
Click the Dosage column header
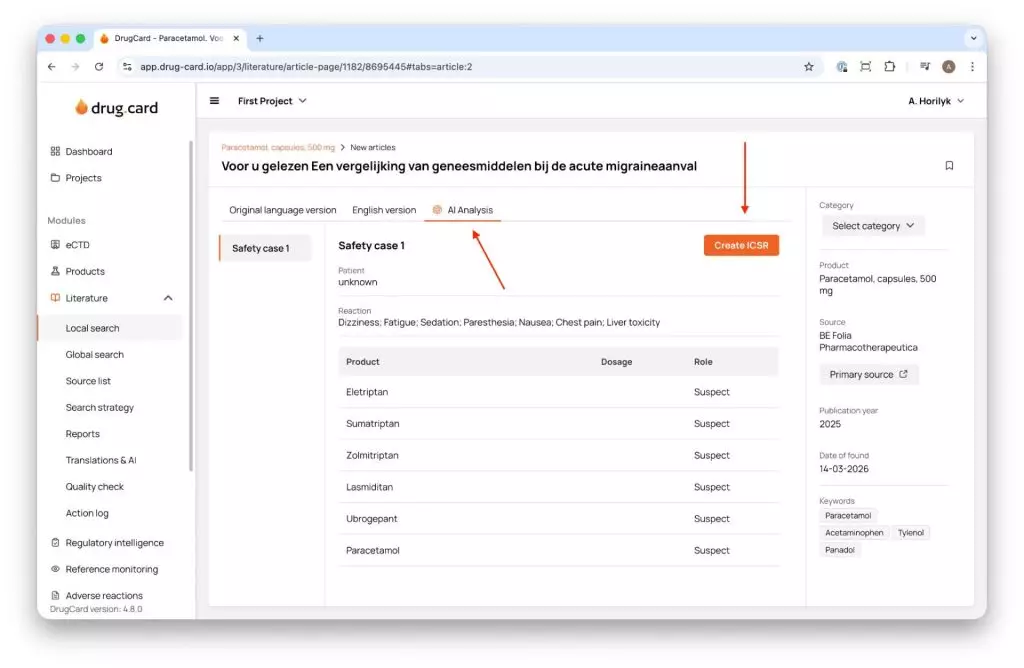616,362
